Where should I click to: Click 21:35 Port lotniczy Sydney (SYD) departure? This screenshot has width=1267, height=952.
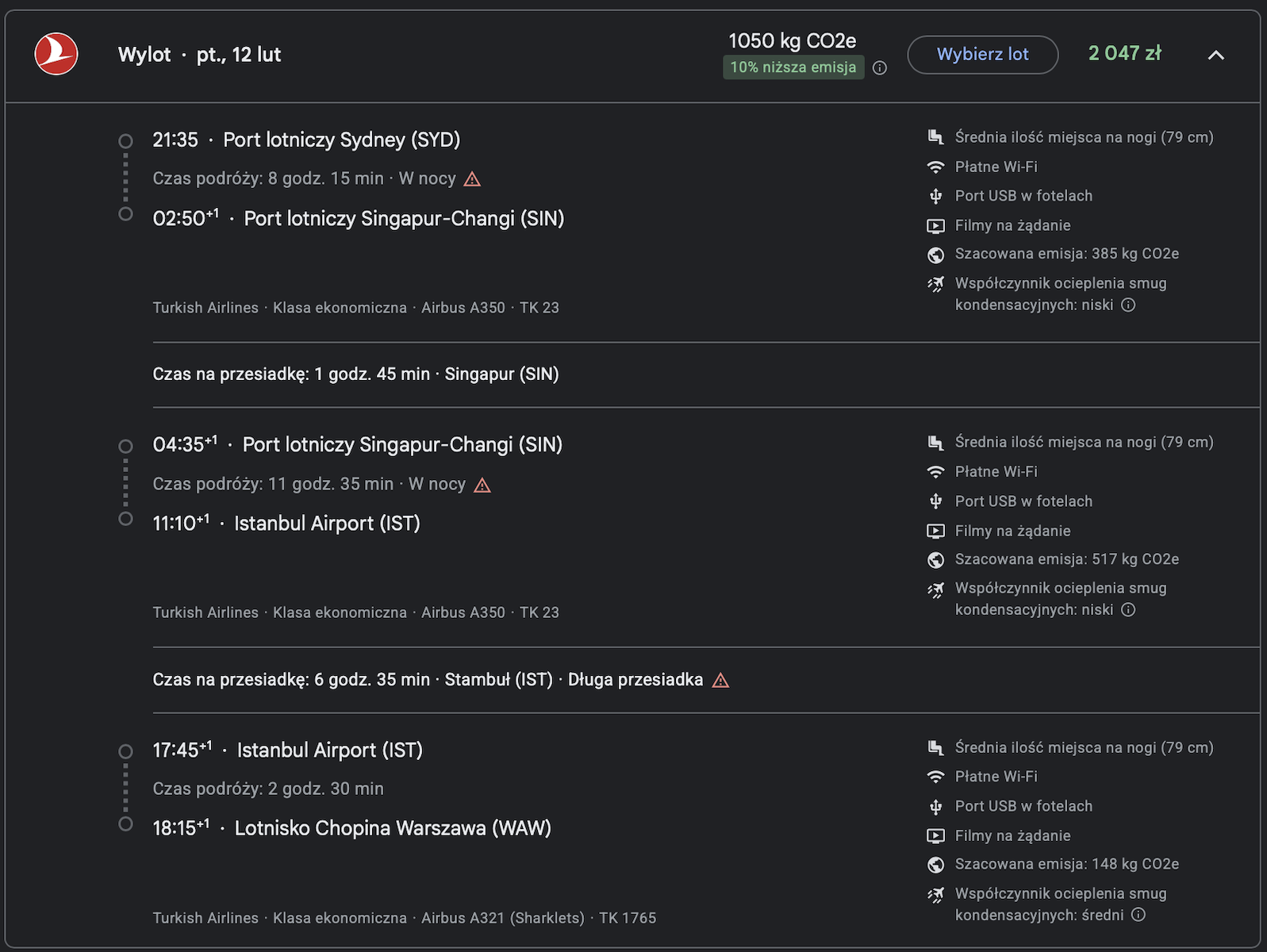(306, 140)
